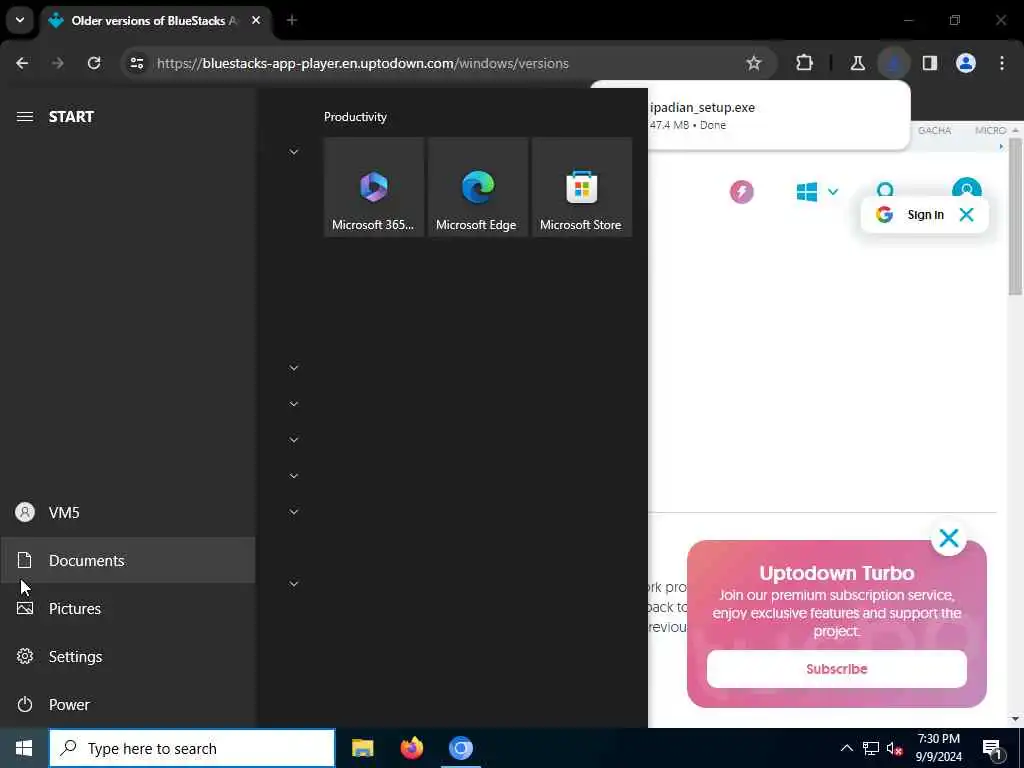Open Documents from Start sidebar

pos(128,560)
